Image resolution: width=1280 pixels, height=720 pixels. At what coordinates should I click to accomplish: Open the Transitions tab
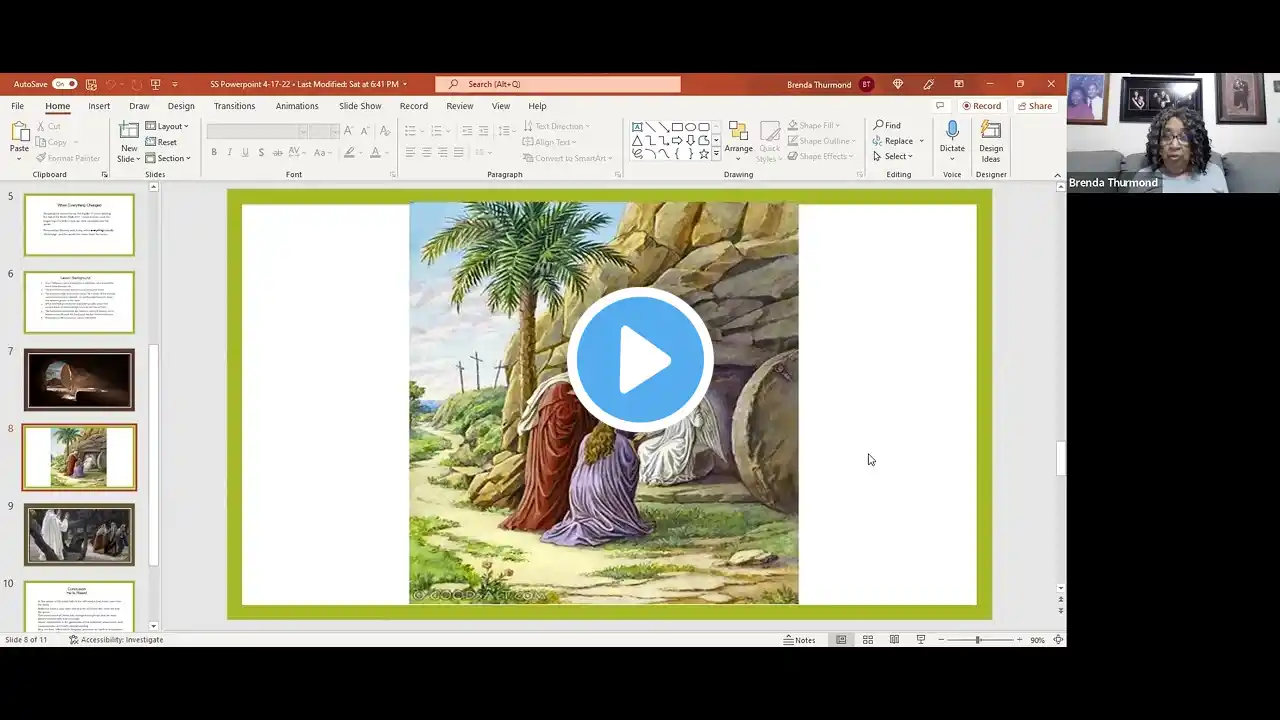234,106
